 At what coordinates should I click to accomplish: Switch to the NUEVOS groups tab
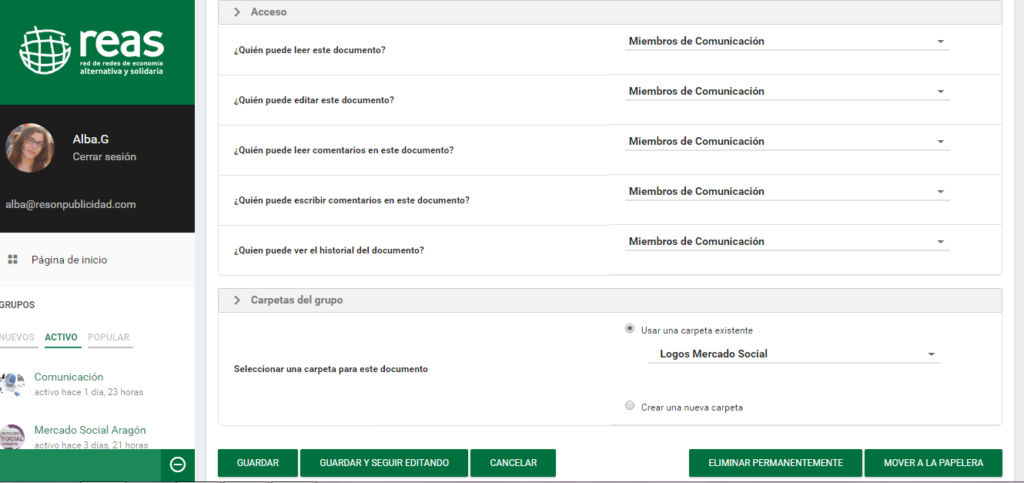click(x=17, y=338)
